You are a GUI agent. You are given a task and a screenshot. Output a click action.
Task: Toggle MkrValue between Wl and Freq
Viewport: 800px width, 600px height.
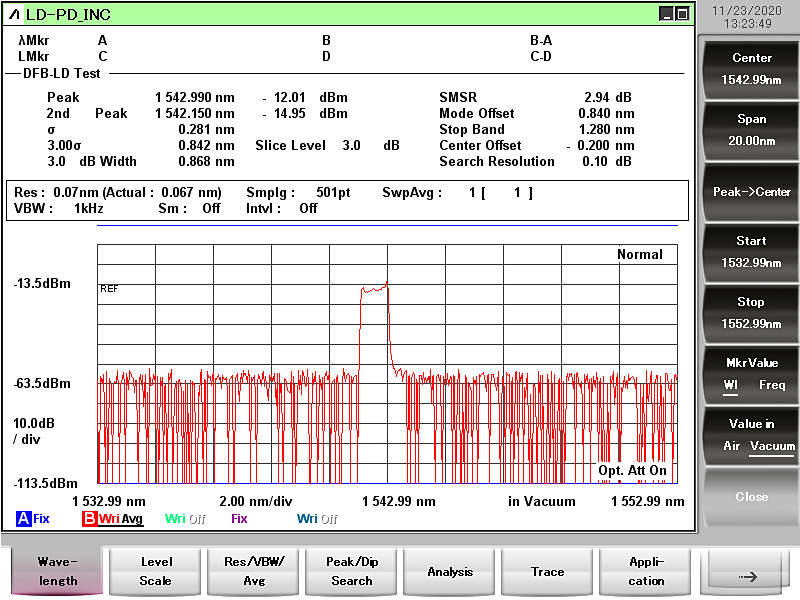(x=751, y=374)
